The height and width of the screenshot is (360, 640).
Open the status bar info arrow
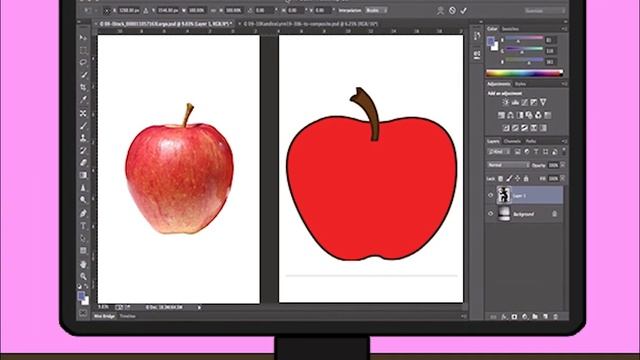[x=199, y=307]
